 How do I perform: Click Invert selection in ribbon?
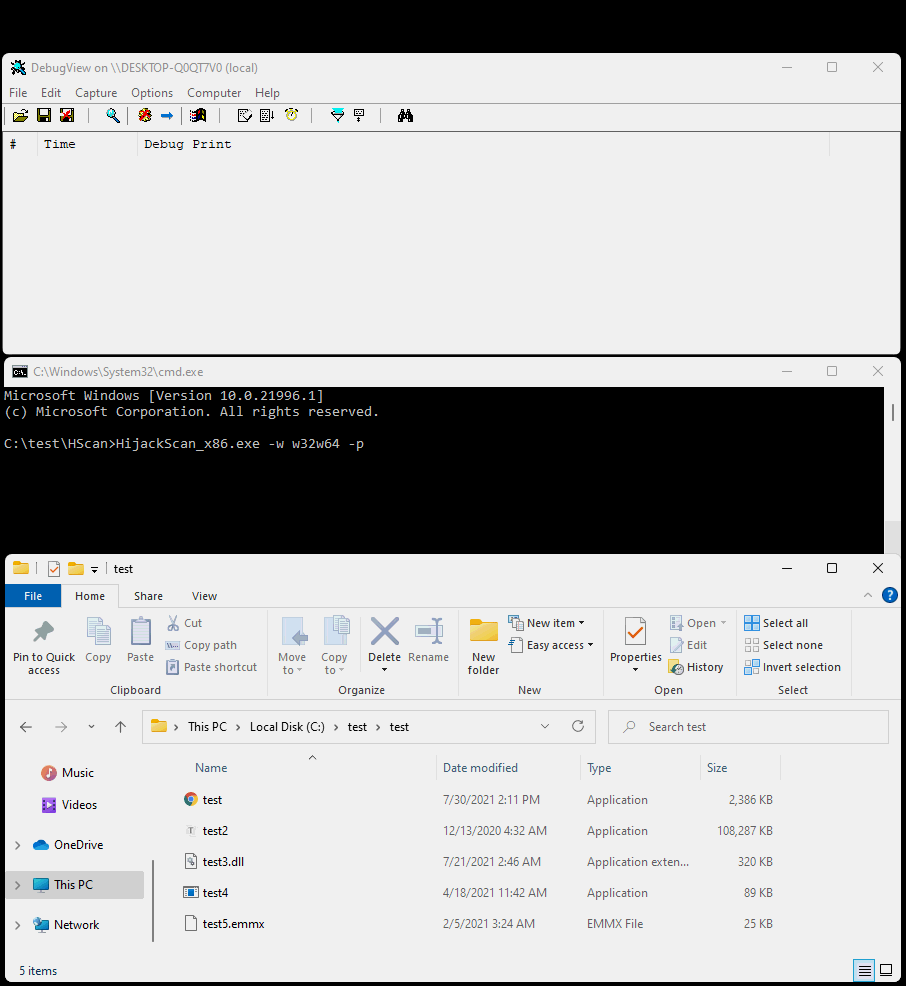click(x=792, y=667)
